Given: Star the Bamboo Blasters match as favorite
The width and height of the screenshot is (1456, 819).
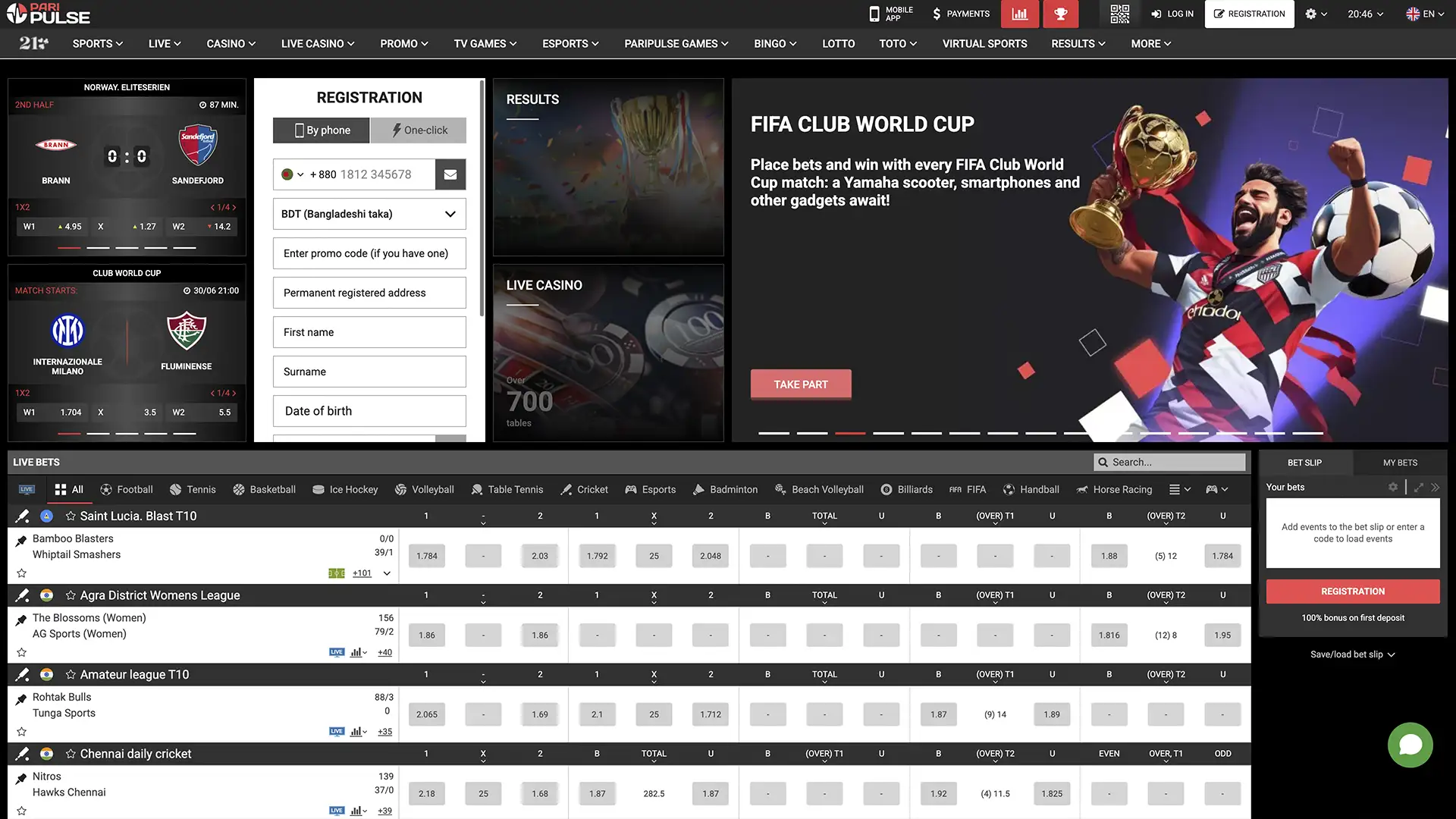Looking at the screenshot, I should (x=22, y=573).
